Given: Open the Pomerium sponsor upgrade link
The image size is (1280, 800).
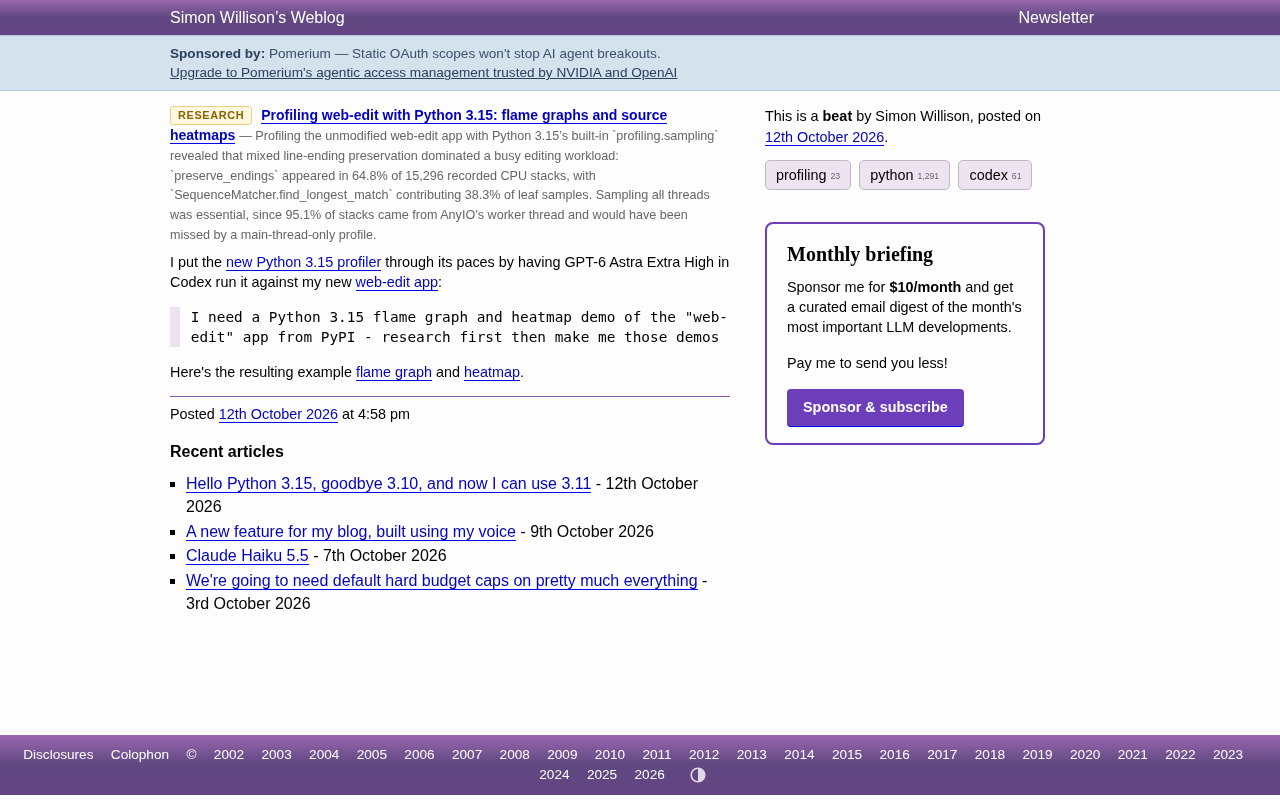Looking at the screenshot, I should (423, 73).
